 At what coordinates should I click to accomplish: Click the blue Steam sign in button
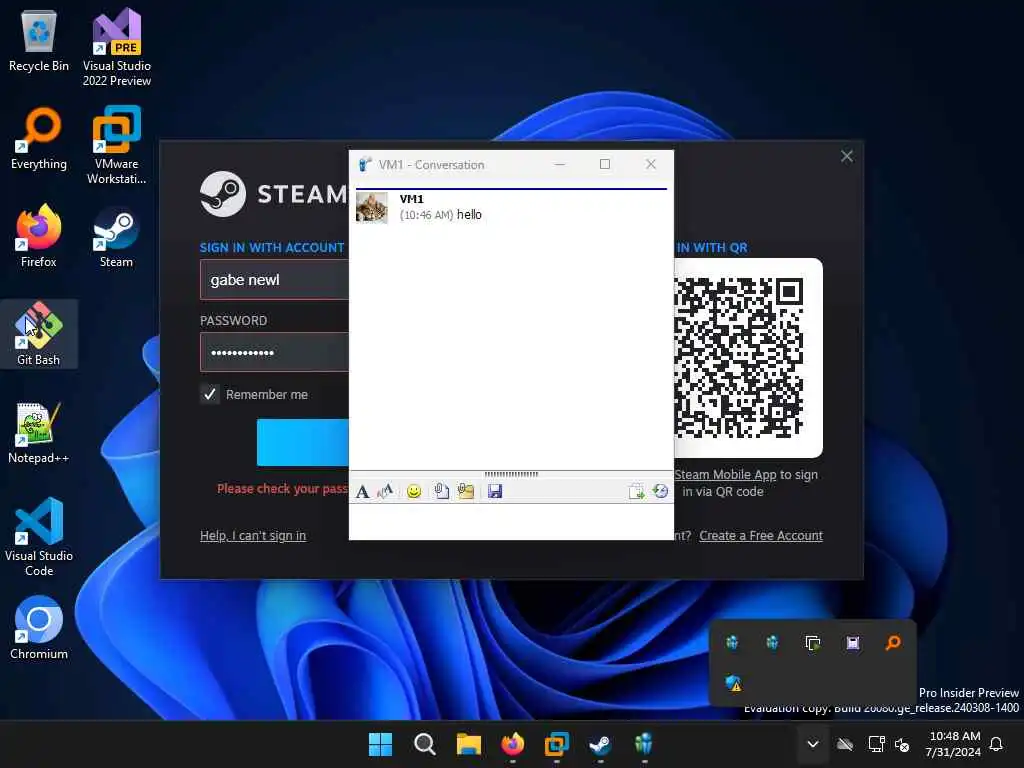[x=302, y=442]
